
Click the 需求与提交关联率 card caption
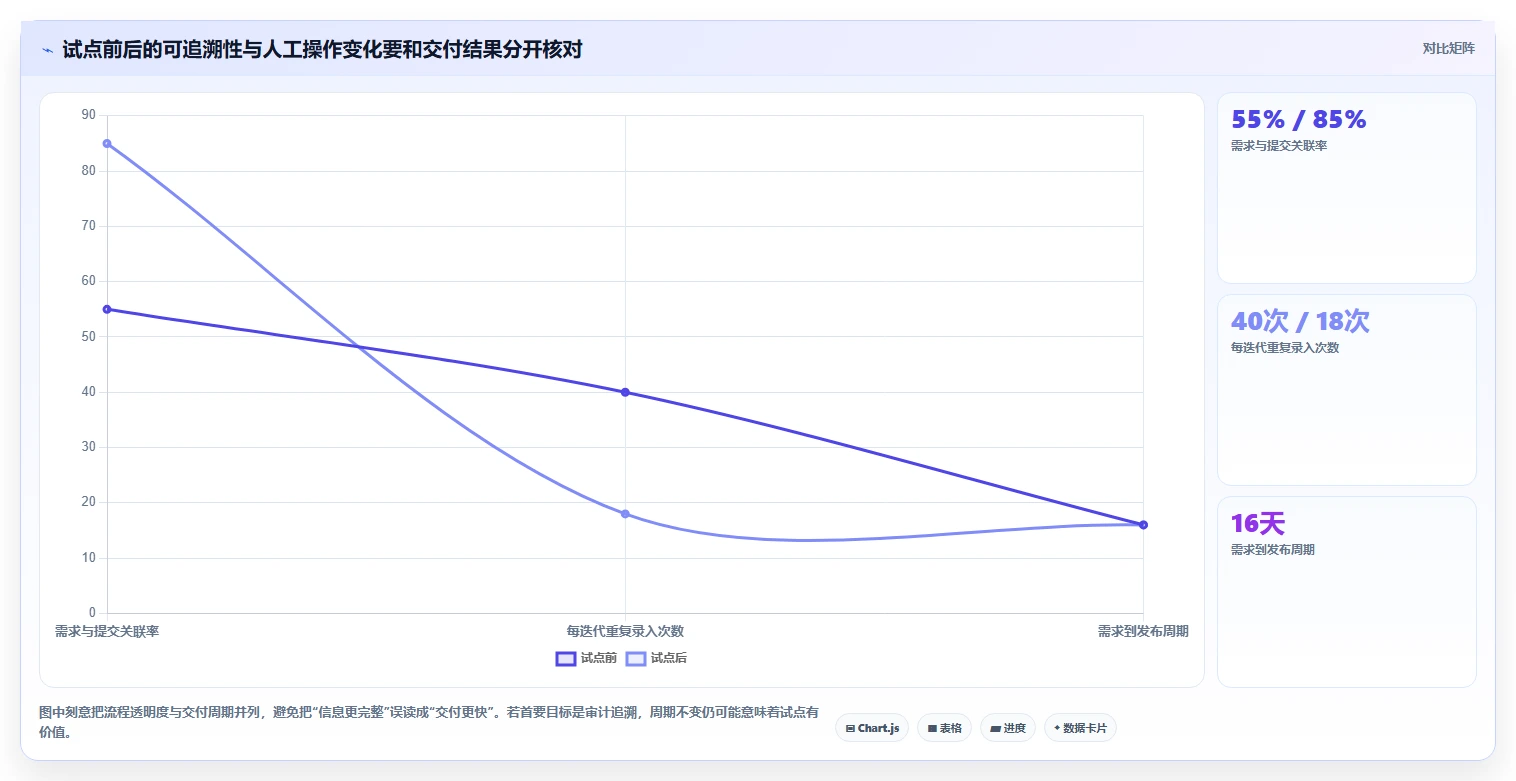coord(1279,146)
